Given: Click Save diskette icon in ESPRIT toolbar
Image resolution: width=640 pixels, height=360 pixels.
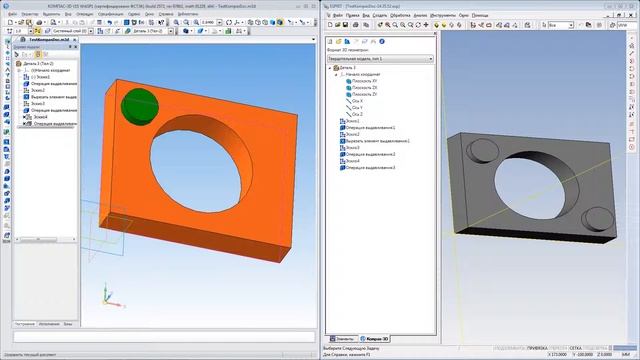Looking at the screenshot, I should pos(345,25).
